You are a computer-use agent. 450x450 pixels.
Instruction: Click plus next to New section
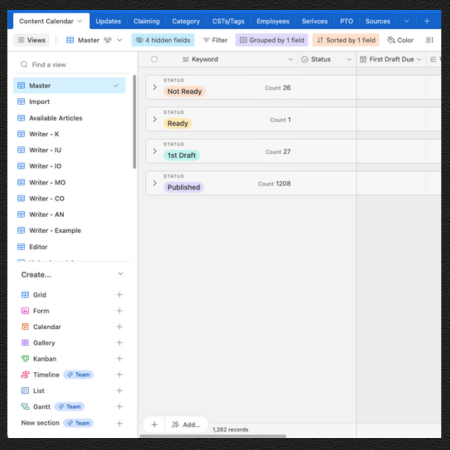(x=119, y=423)
